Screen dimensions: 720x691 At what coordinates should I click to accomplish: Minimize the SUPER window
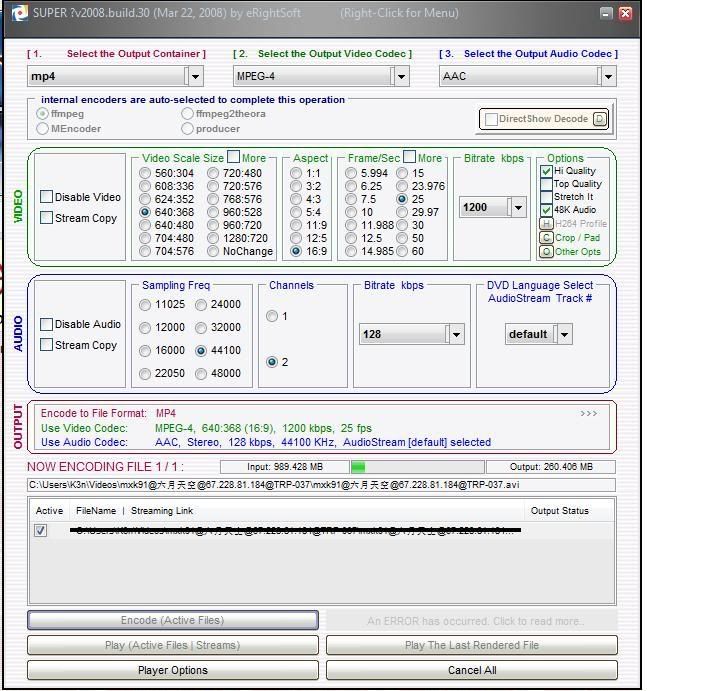pos(607,13)
